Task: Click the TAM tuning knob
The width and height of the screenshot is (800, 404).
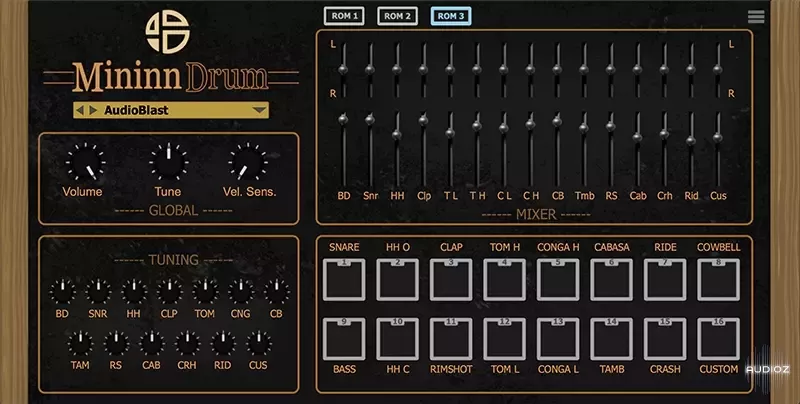Action: (x=80, y=343)
